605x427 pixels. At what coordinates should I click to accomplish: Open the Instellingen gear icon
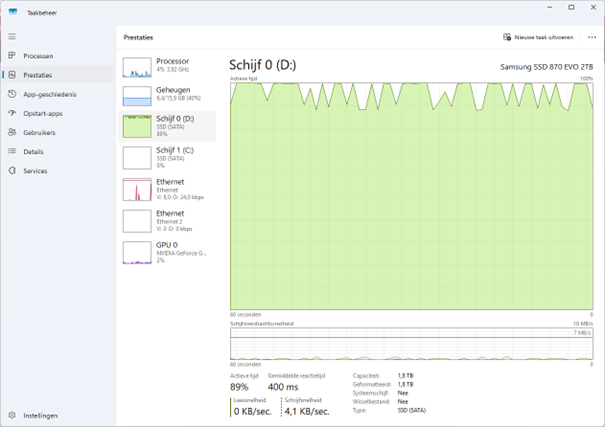[12, 415]
